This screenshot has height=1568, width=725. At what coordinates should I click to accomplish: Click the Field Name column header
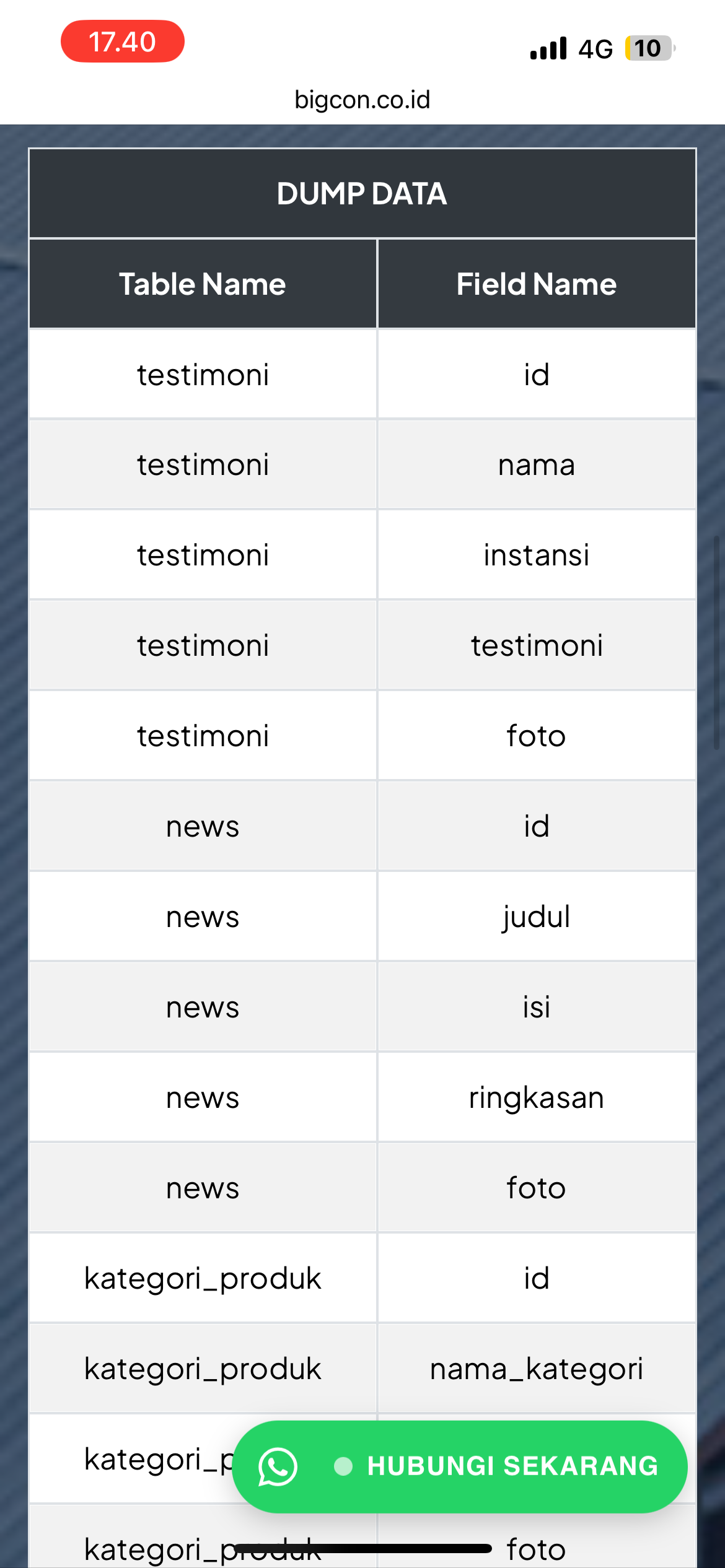pos(537,284)
